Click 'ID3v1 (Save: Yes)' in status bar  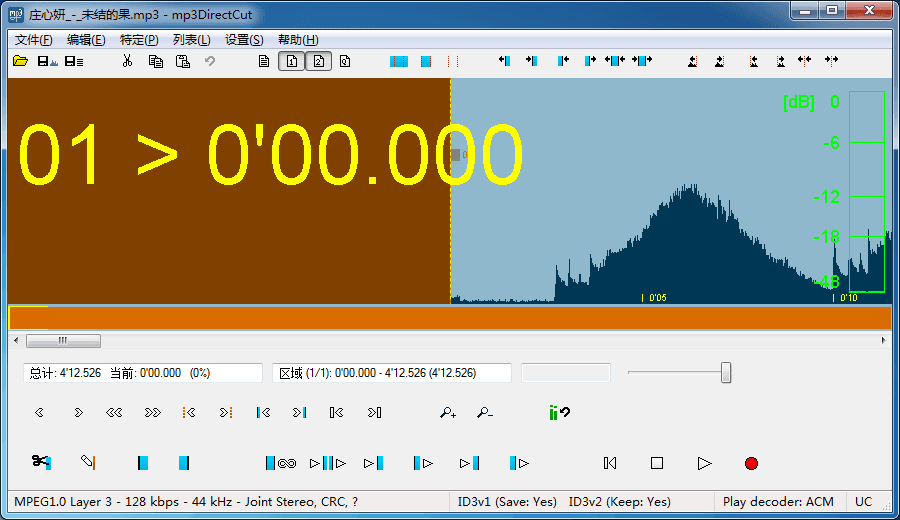point(507,502)
